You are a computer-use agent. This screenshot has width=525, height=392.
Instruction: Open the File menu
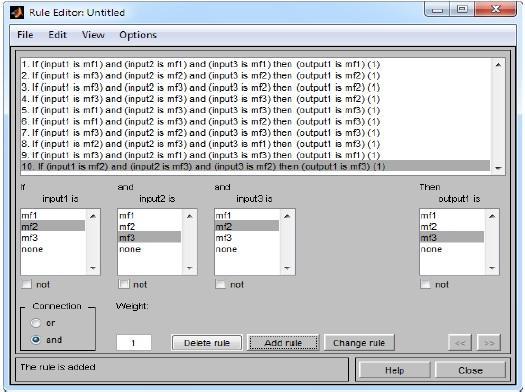coord(25,35)
